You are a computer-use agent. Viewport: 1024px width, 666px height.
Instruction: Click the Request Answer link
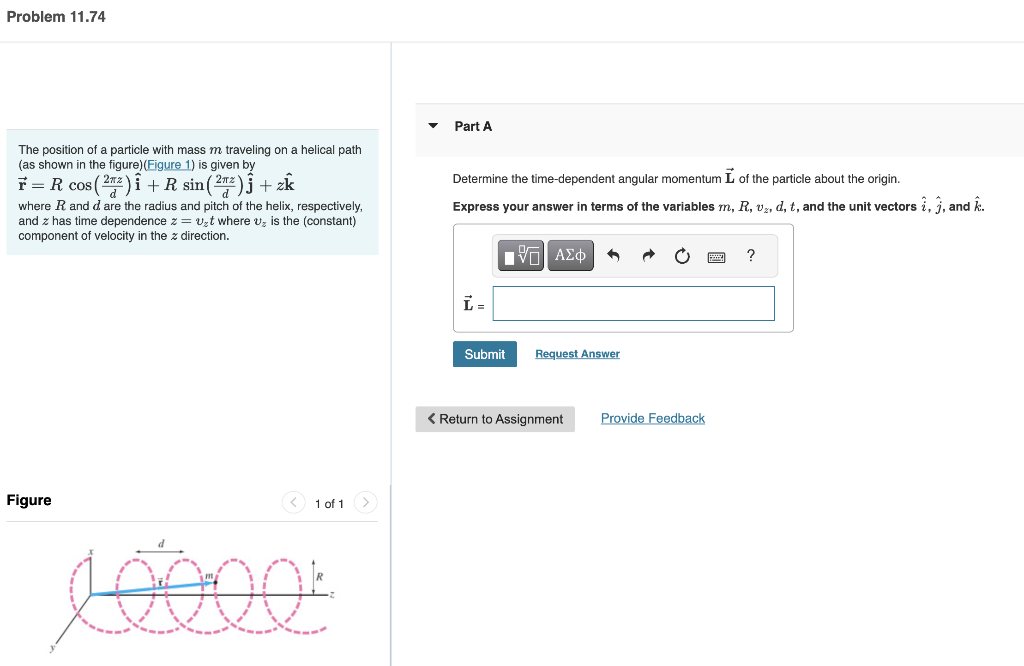point(577,353)
